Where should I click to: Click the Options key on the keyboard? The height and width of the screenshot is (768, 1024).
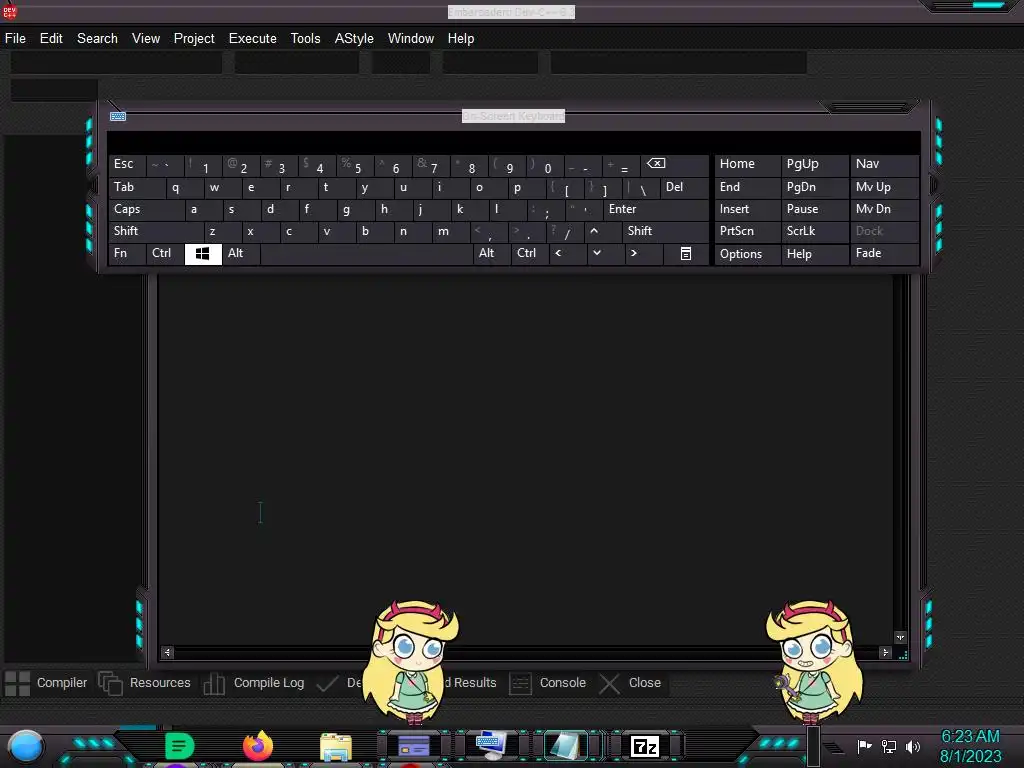pyautogui.click(x=747, y=253)
